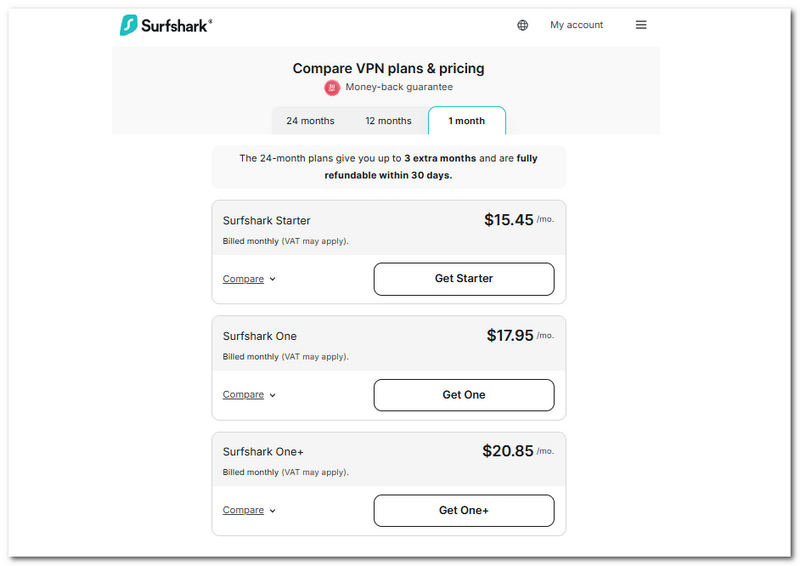Expand Compare under Surfshark One+
This screenshot has height=566, width=800.
pos(248,510)
